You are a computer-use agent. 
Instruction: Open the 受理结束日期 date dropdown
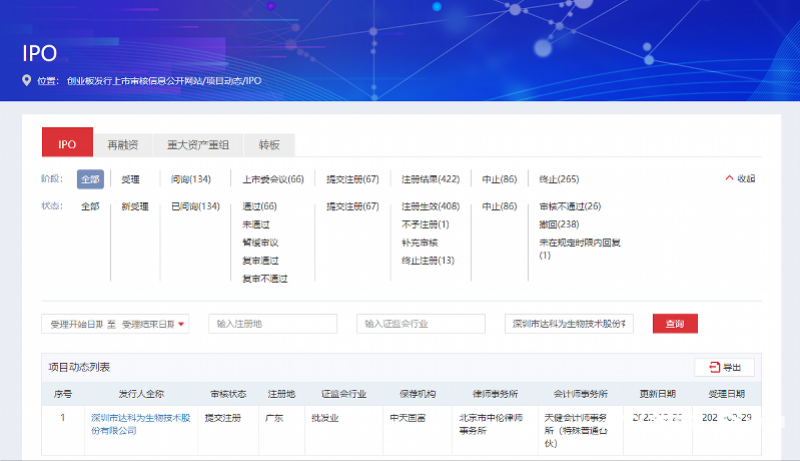pyautogui.click(x=154, y=324)
